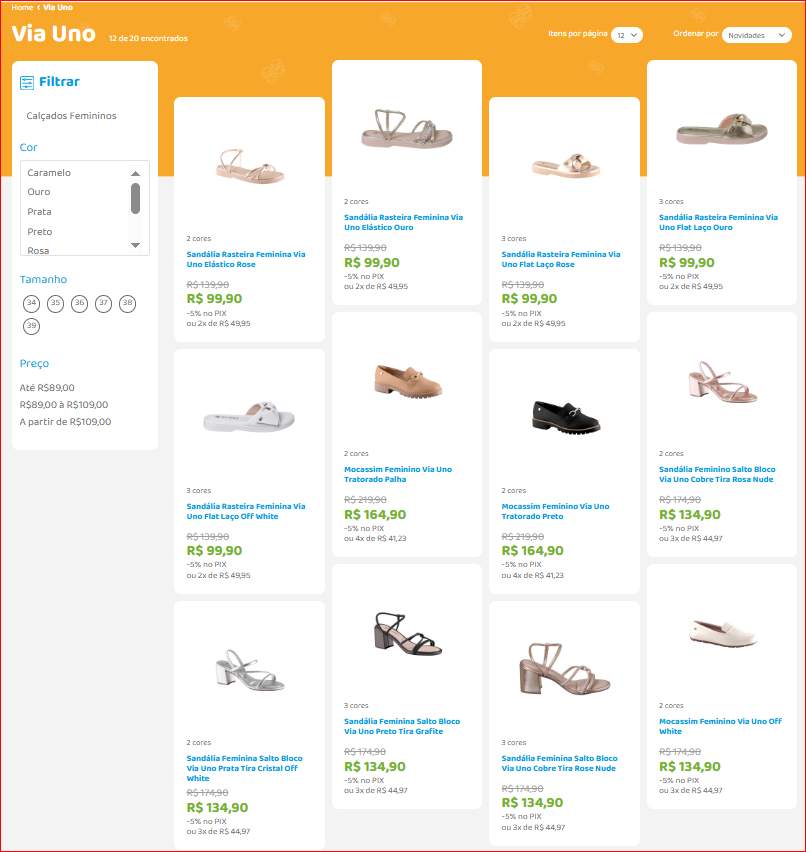Screen dimensions: 806x852
Task: Filter by price Até R$89,00
Action: coord(47,388)
